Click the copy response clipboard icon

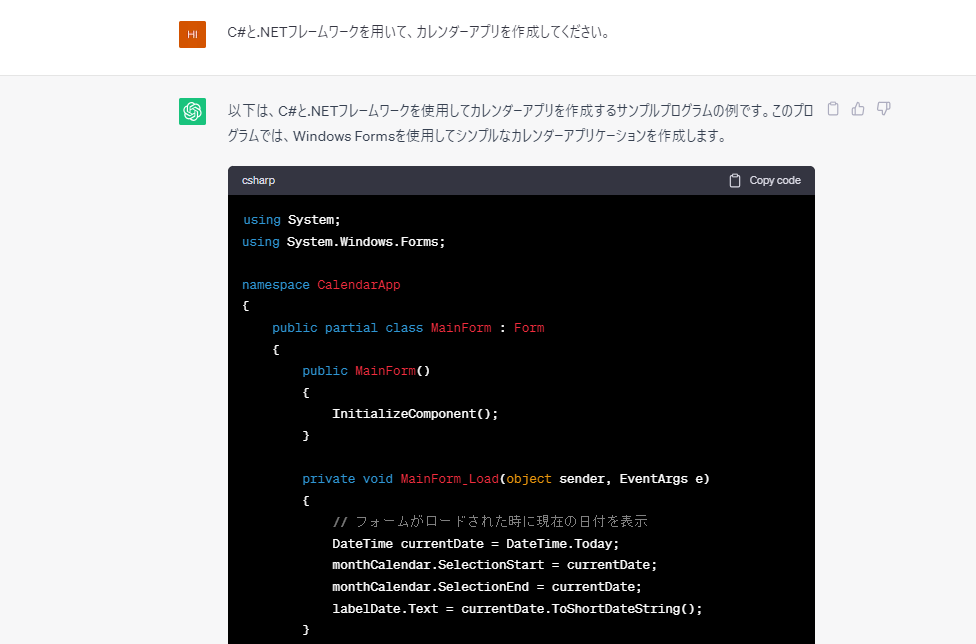click(833, 109)
